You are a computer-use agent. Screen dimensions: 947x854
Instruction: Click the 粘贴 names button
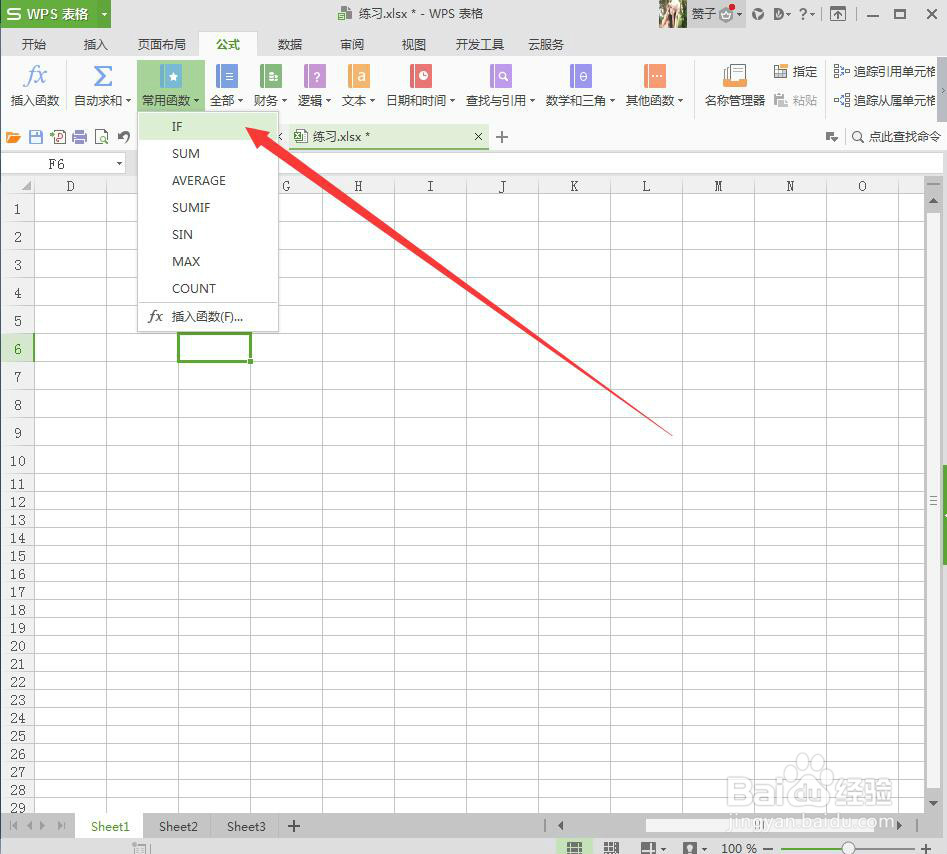pyautogui.click(x=795, y=100)
